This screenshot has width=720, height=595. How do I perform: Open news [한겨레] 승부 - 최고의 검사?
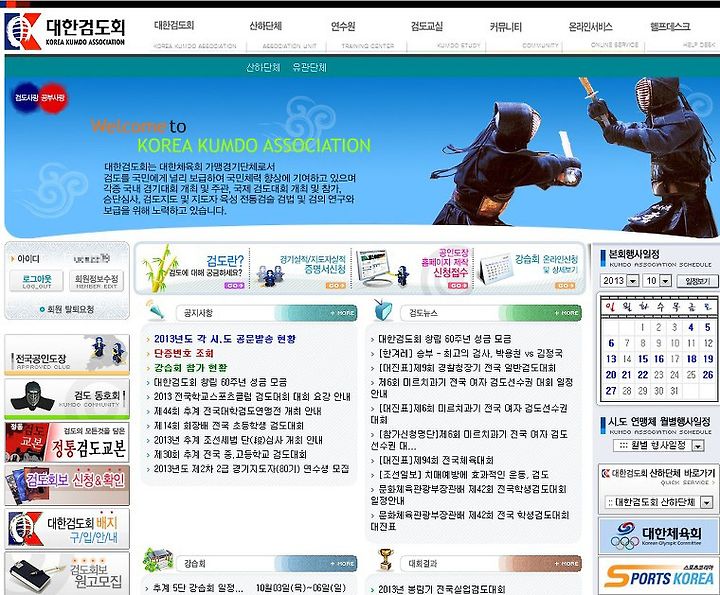[x=470, y=354]
